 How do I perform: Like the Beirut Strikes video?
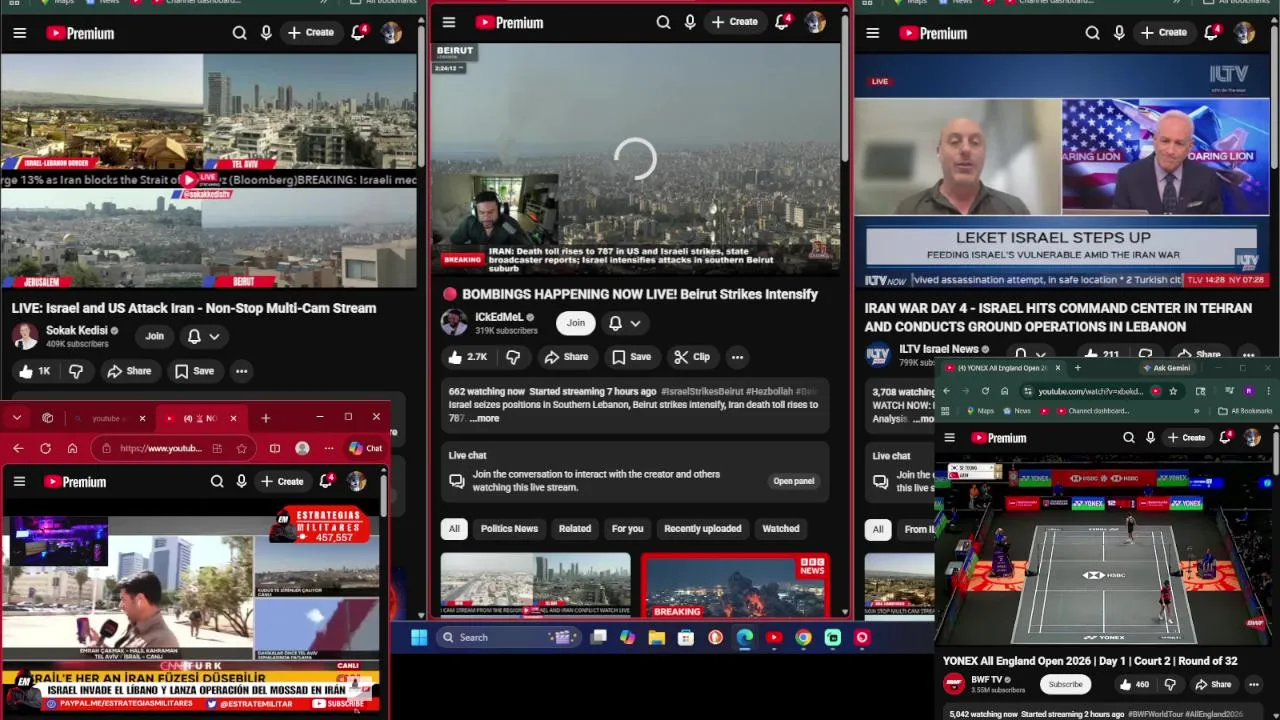point(467,357)
